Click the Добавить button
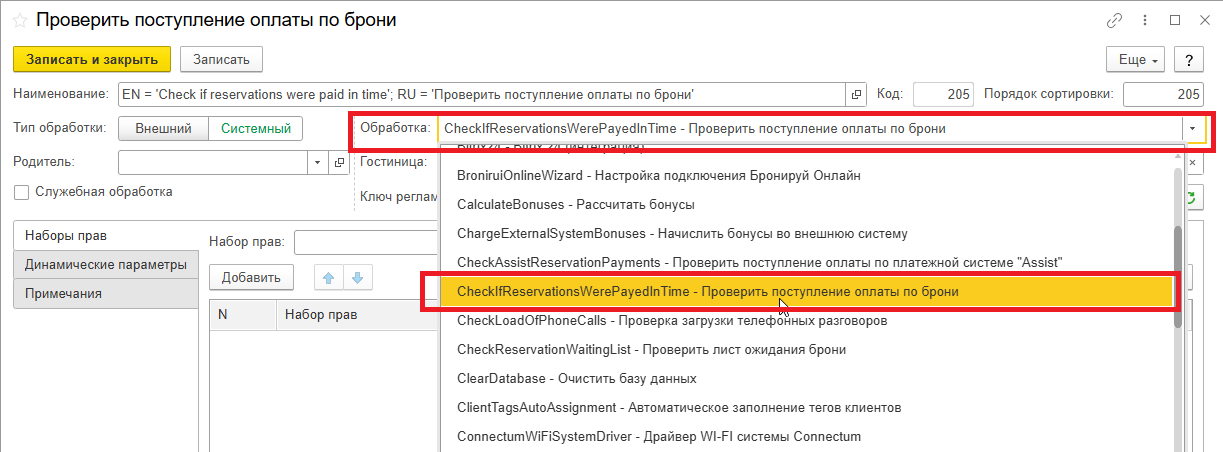The height and width of the screenshot is (452, 1223). click(x=251, y=277)
